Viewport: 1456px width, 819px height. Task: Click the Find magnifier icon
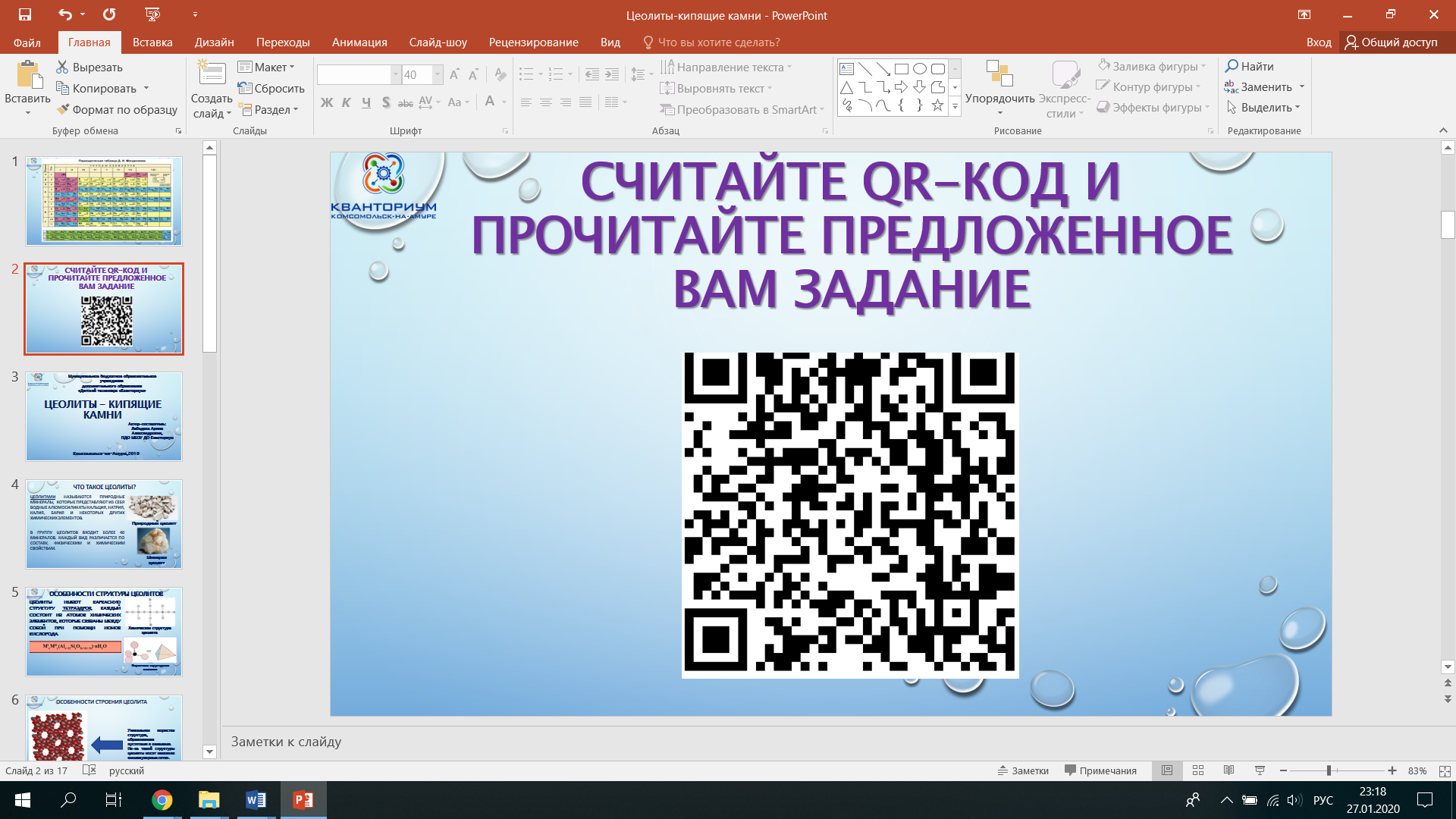click(1232, 67)
